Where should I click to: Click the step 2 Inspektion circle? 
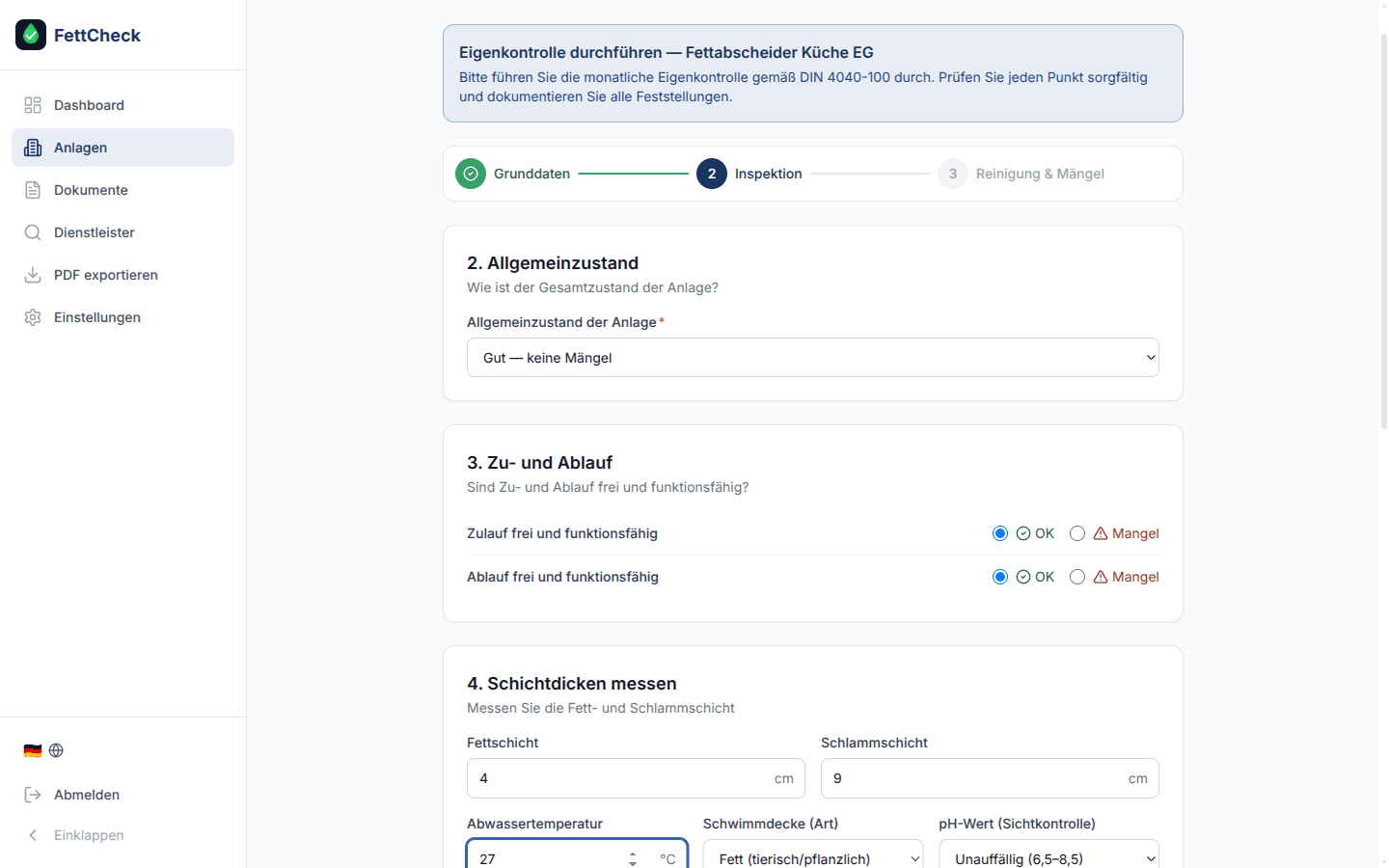click(x=712, y=174)
